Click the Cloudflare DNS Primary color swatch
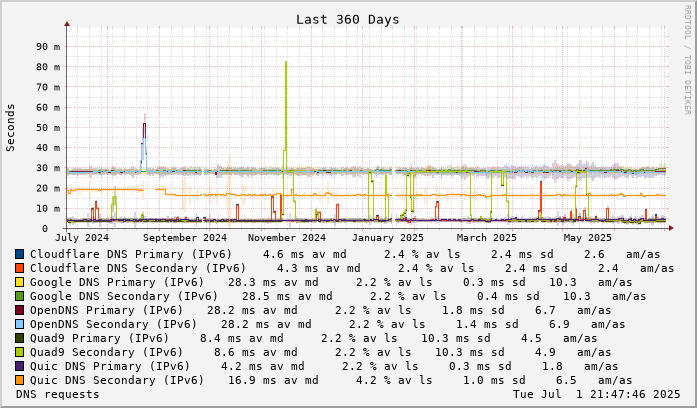This screenshot has height=408, width=697. point(19,254)
